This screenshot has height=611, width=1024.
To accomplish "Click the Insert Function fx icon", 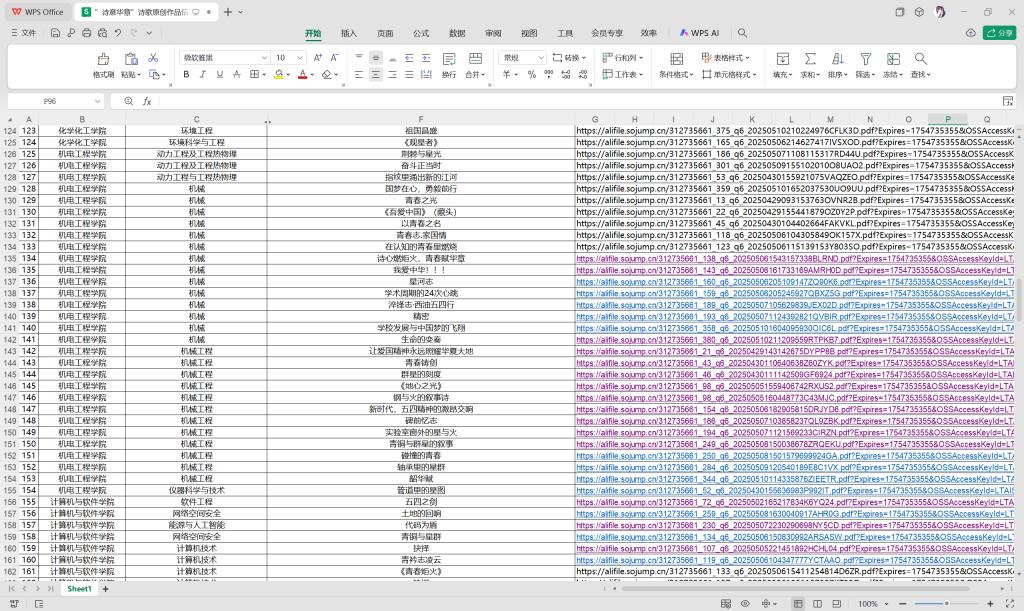I will [147, 101].
